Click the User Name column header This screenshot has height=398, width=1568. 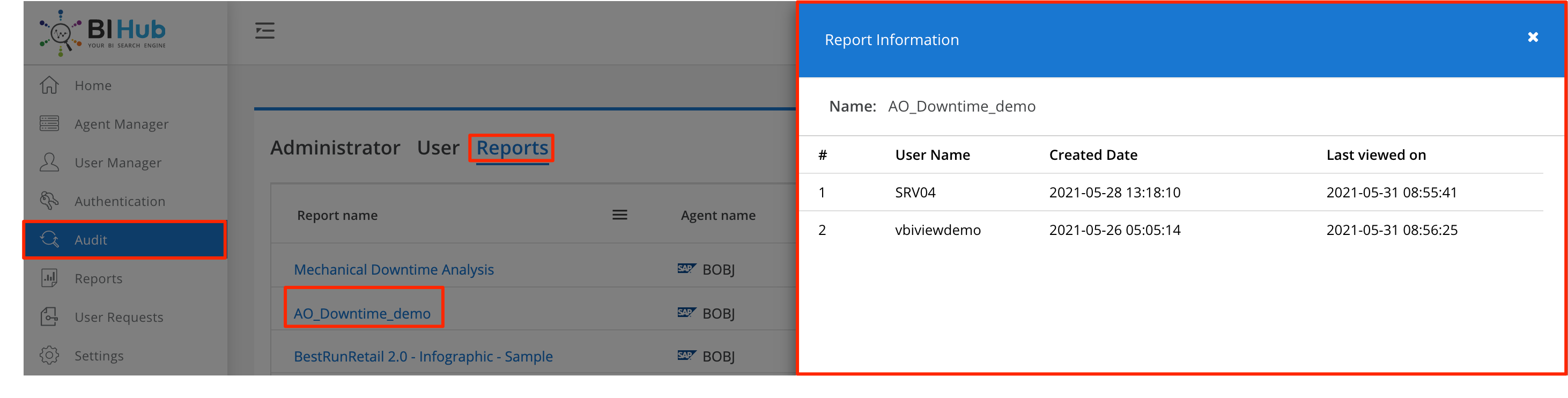[933, 155]
